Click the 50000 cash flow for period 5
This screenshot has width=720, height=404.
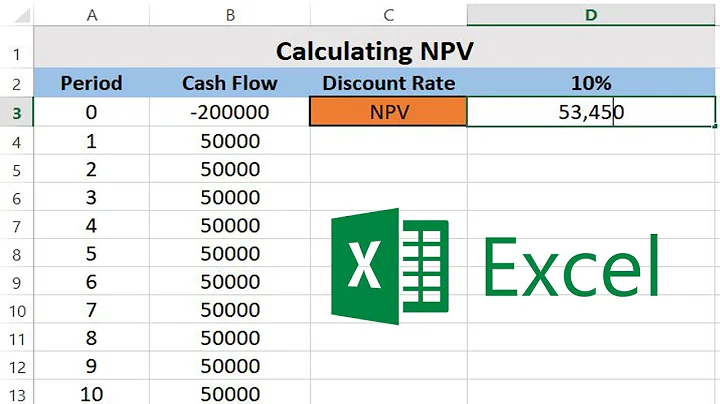coord(230,252)
